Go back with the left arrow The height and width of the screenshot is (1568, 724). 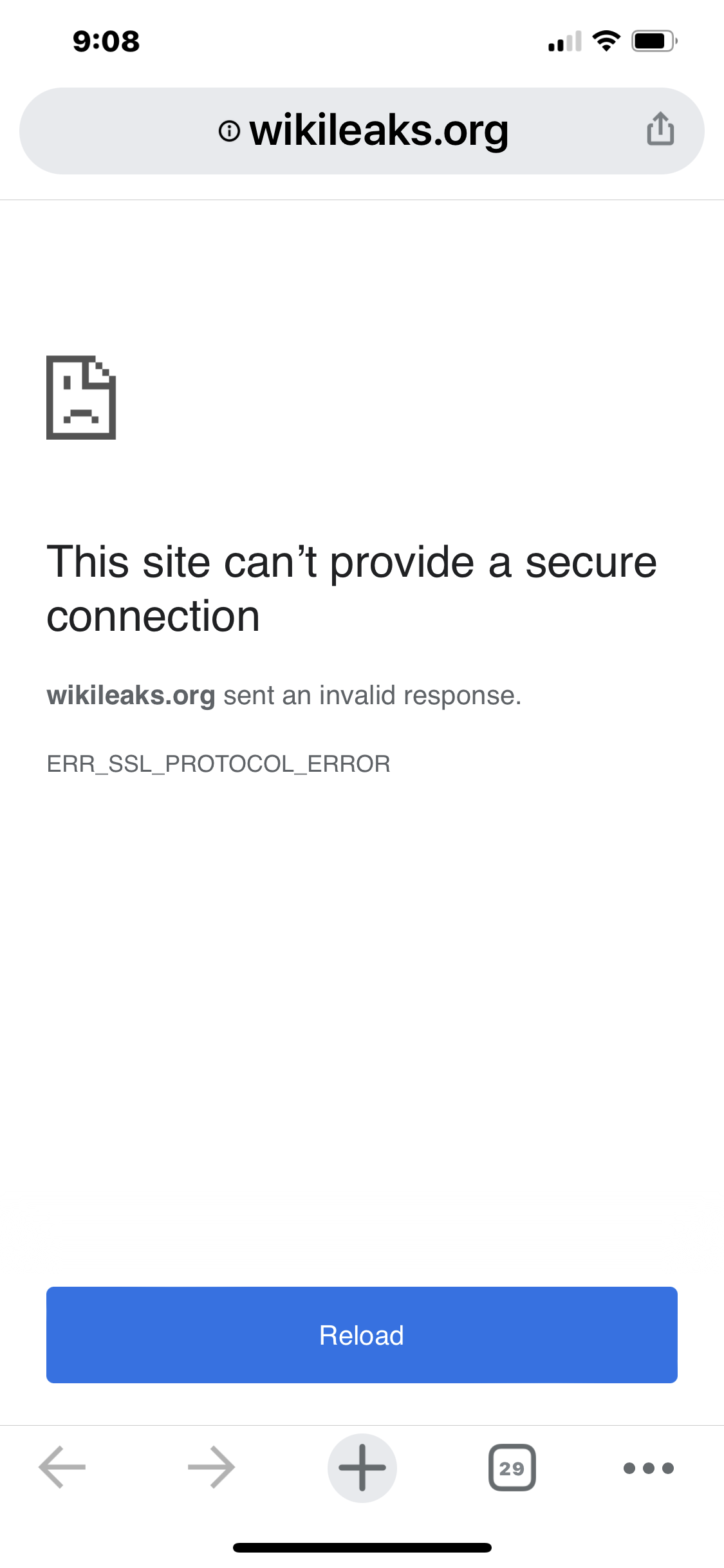pyautogui.click(x=62, y=1468)
